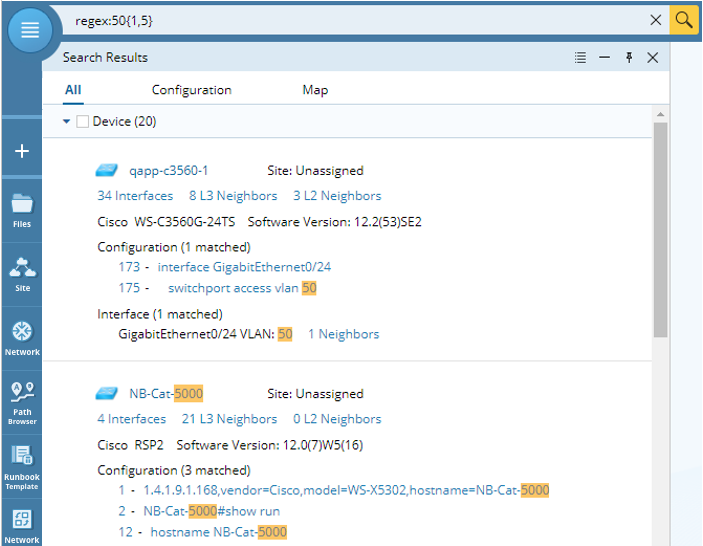This screenshot has height=546, width=703.
Task: Click the 34 Interfaces link
Action: pos(135,196)
